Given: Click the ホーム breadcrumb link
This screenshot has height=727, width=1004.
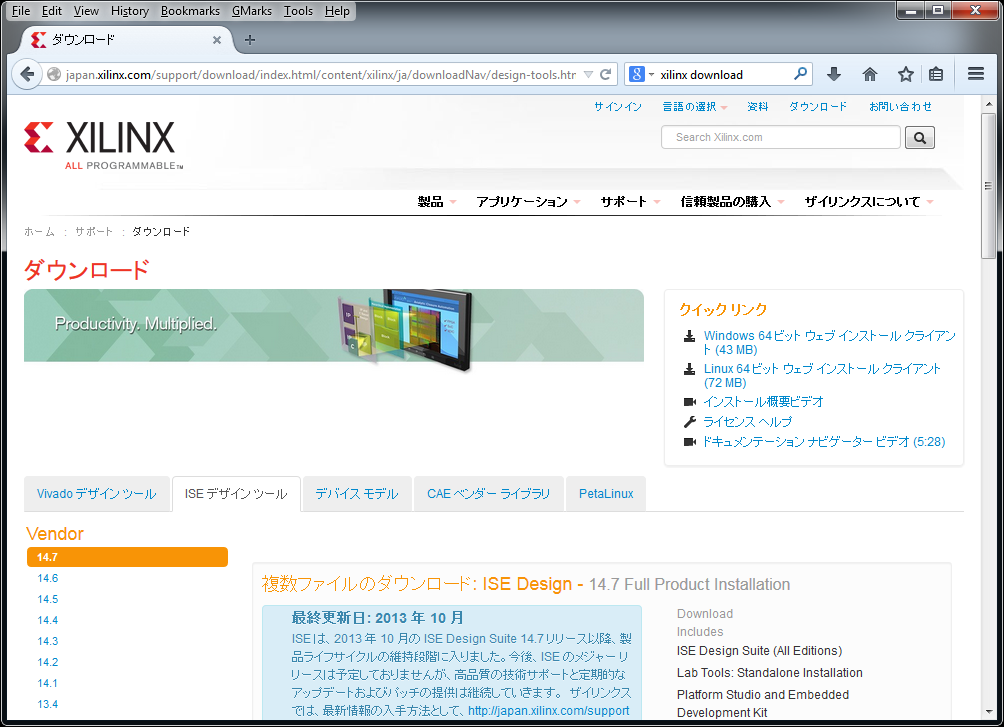Looking at the screenshot, I should point(40,232).
